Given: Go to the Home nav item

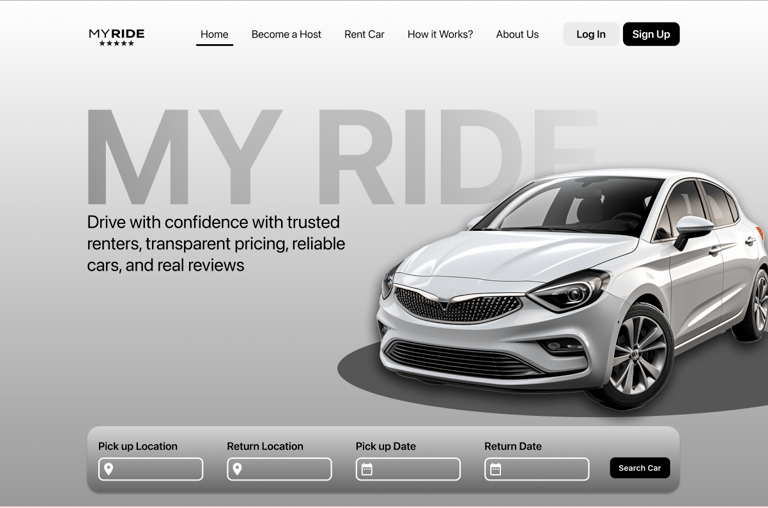Looking at the screenshot, I should point(214,34).
